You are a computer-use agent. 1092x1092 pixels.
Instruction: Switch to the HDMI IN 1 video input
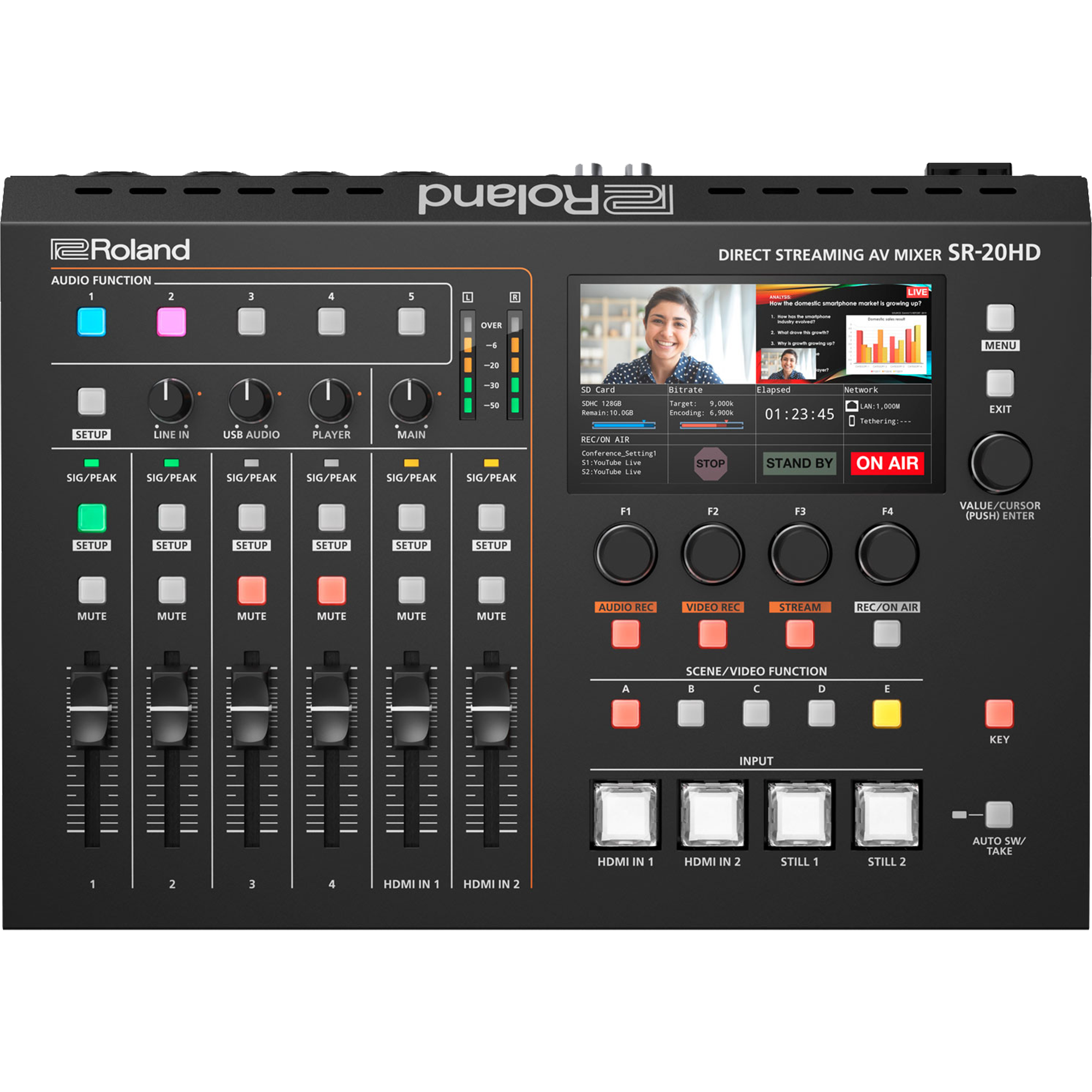pos(626,815)
